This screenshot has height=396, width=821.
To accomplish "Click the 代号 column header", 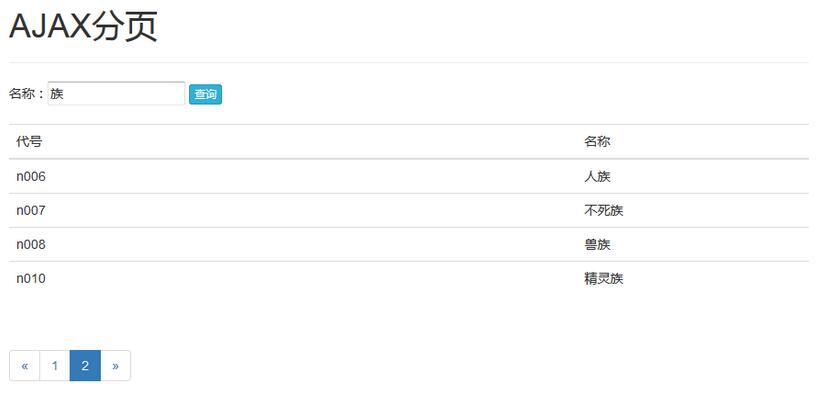I will click(29, 141).
